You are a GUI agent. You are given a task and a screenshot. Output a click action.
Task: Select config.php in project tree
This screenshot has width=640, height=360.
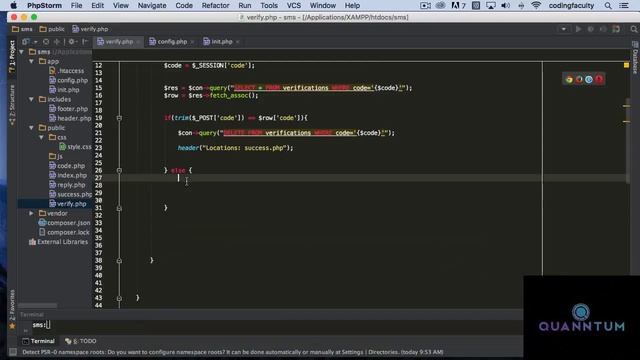click(69, 80)
